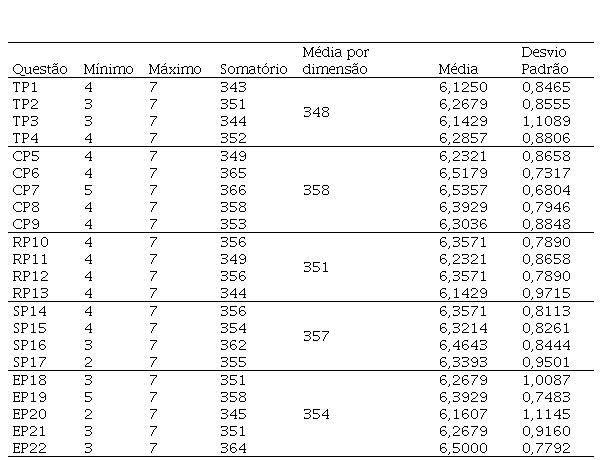Viewport: 616px width, 460px height.
Task: Click the RP13 row label
Action: pyautogui.click(x=30, y=292)
